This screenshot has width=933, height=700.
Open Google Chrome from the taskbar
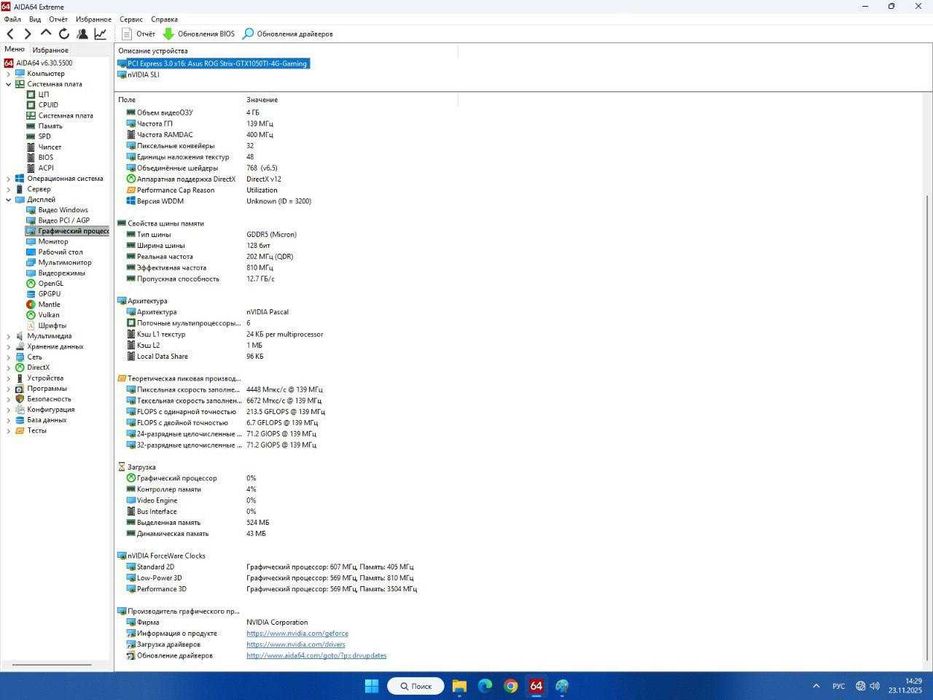pyautogui.click(x=511, y=686)
